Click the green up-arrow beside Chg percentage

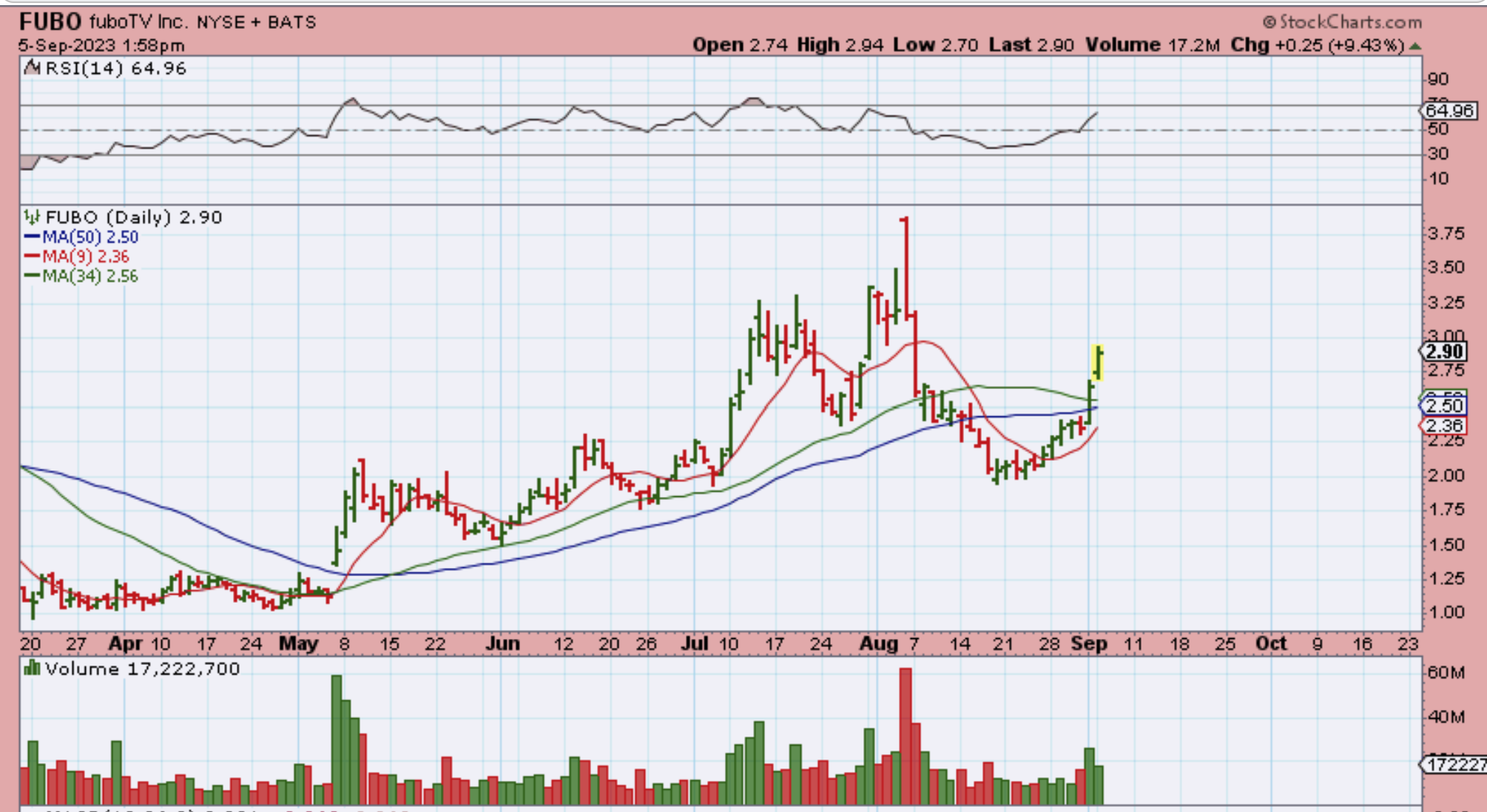[1415, 46]
